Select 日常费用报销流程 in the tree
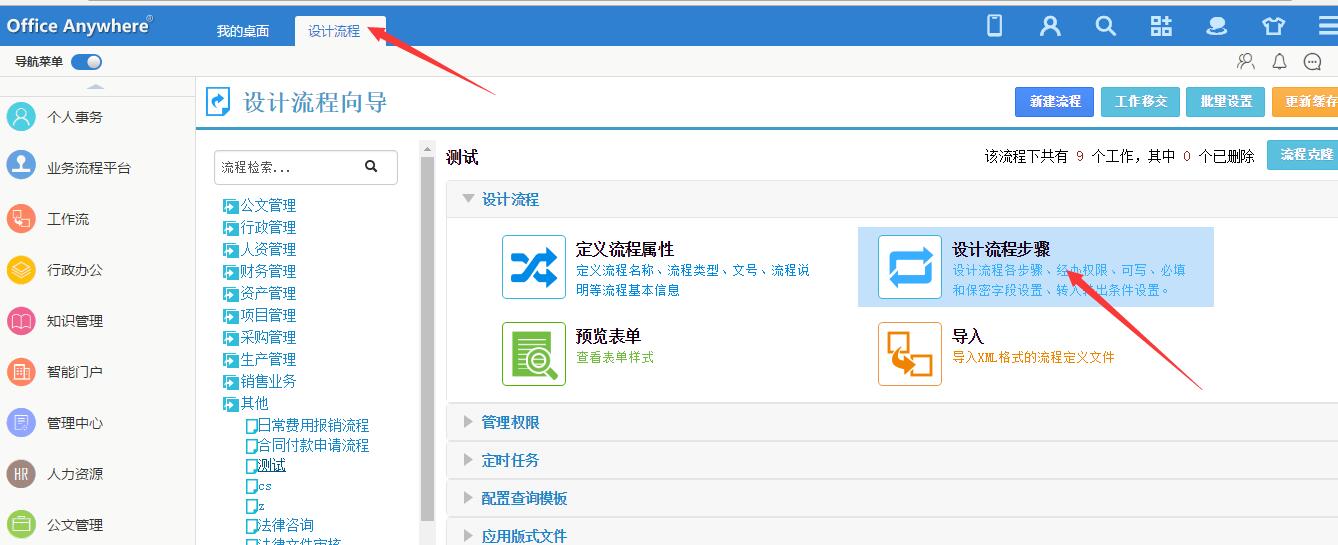Image resolution: width=1338 pixels, height=545 pixels. pyautogui.click(x=313, y=425)
